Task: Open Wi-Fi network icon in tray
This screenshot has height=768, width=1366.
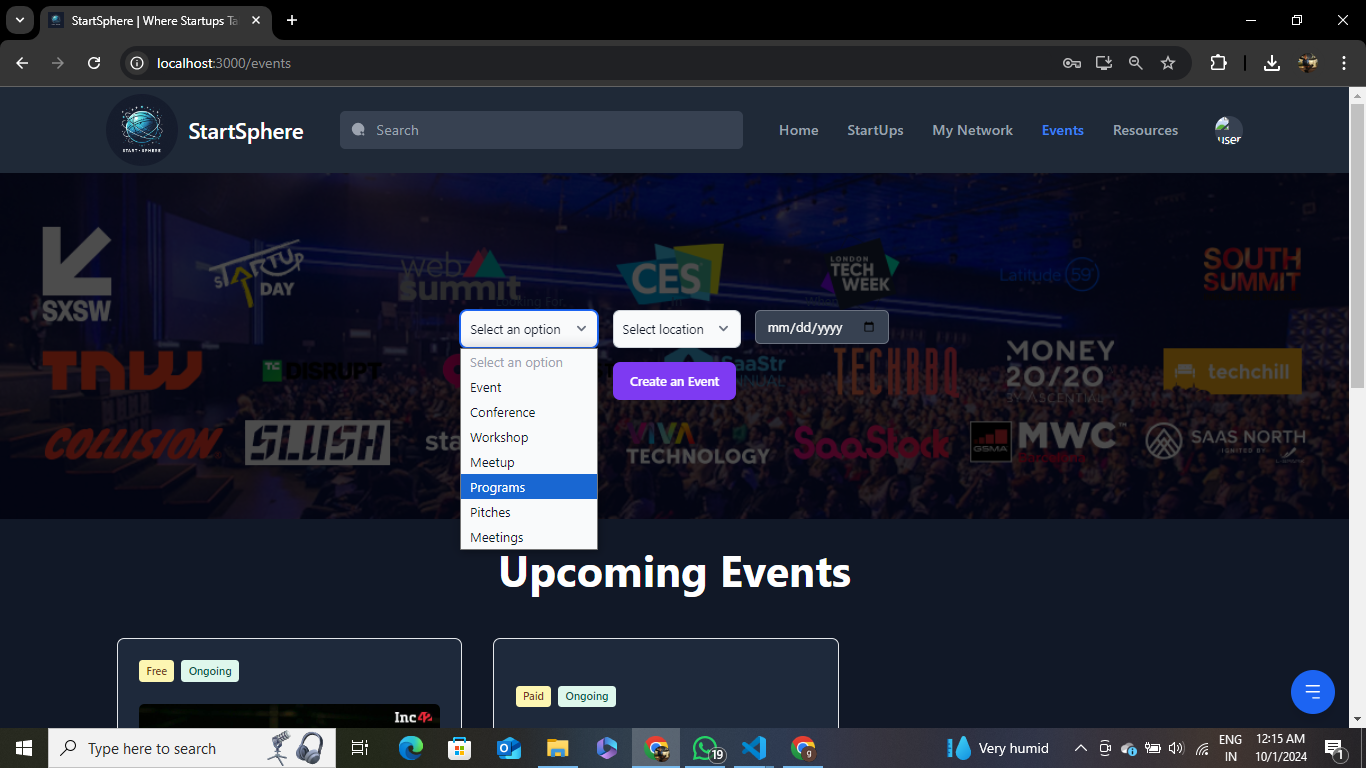Action: [1201, 748]
